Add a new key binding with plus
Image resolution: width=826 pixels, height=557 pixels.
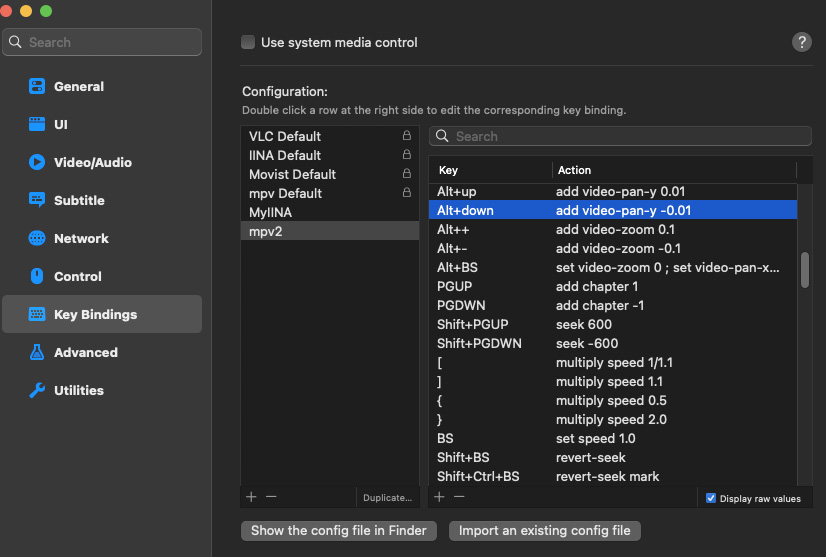438,496
